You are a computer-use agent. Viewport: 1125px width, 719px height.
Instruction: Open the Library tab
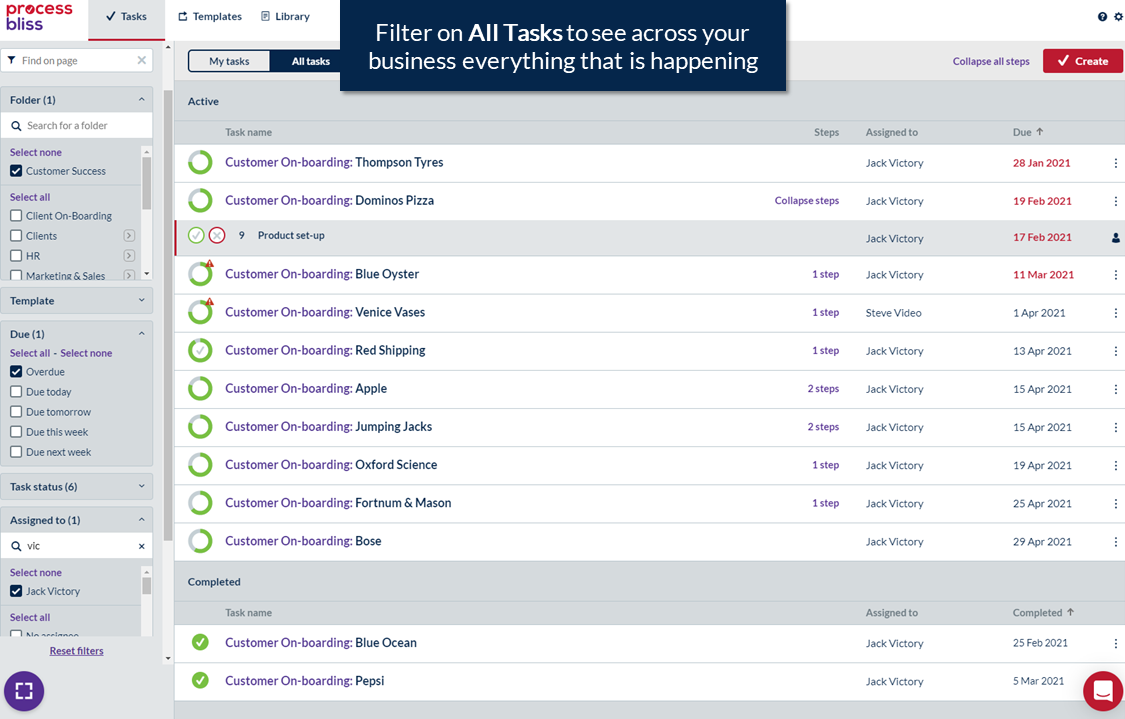tap(285, 17)
